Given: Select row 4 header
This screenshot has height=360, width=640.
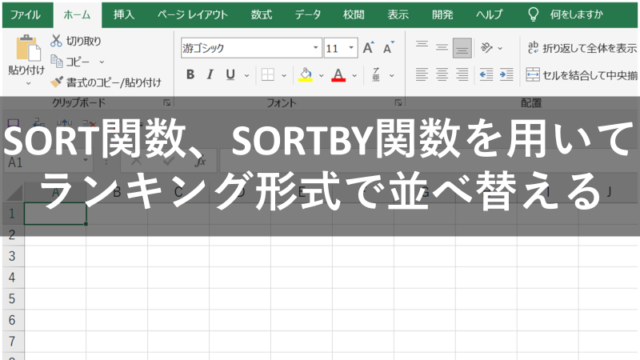Looking at the screenshot, I should 12,278.
